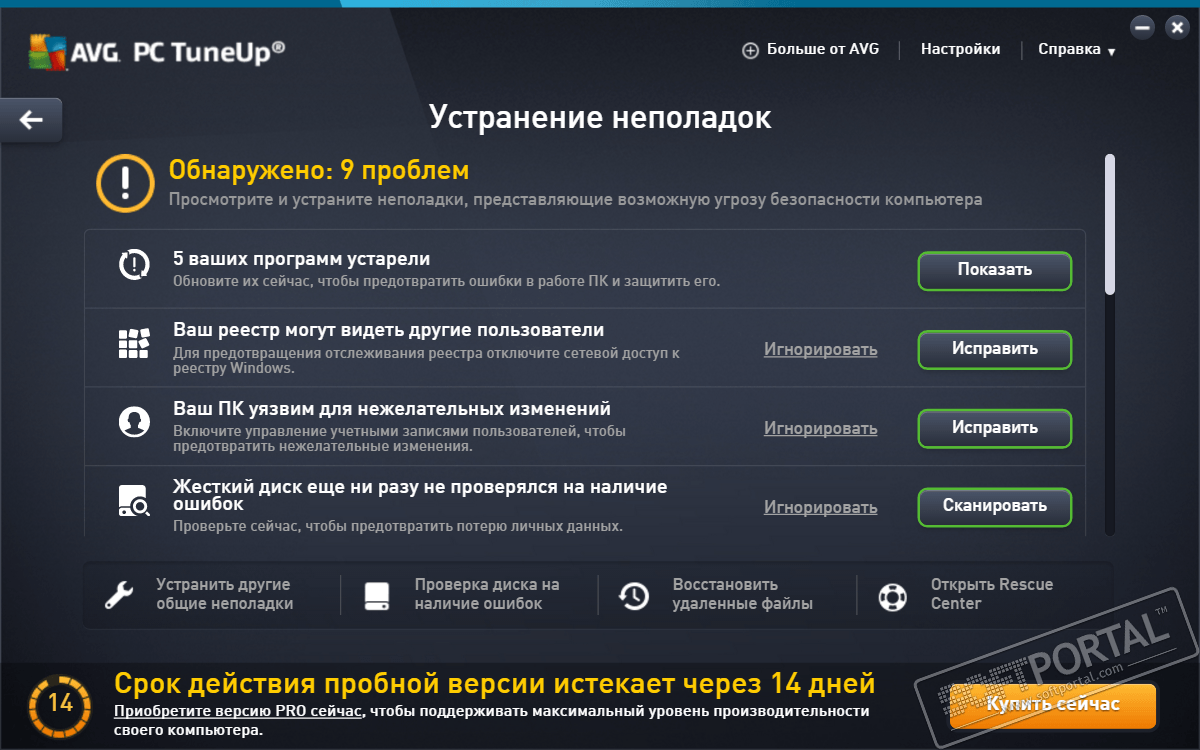Image resolution: width=1200 pixels, height=750 pixels.
Task: Click the Обнаружено: 9 проблем heading
Action: point(318,170)
